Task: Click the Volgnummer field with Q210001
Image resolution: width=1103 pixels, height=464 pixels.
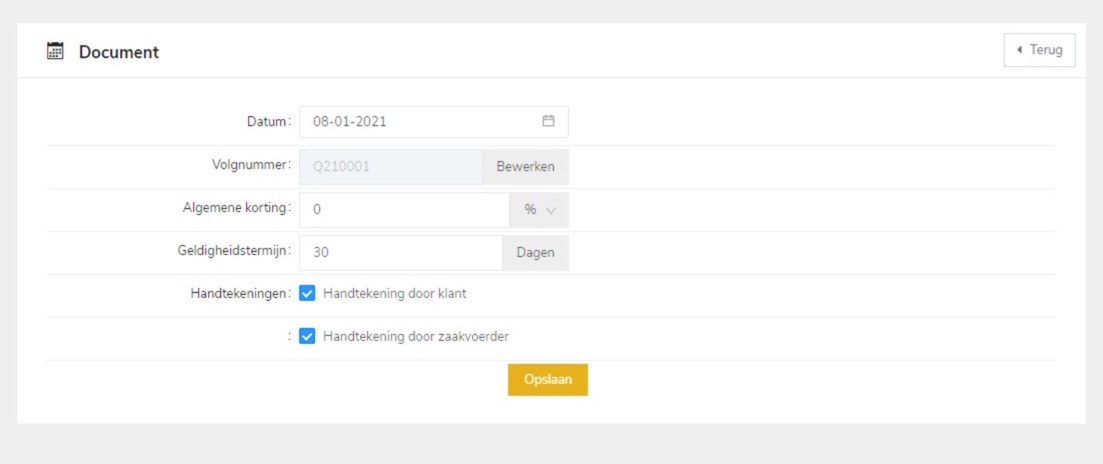Action: click(x=390, y=167)
